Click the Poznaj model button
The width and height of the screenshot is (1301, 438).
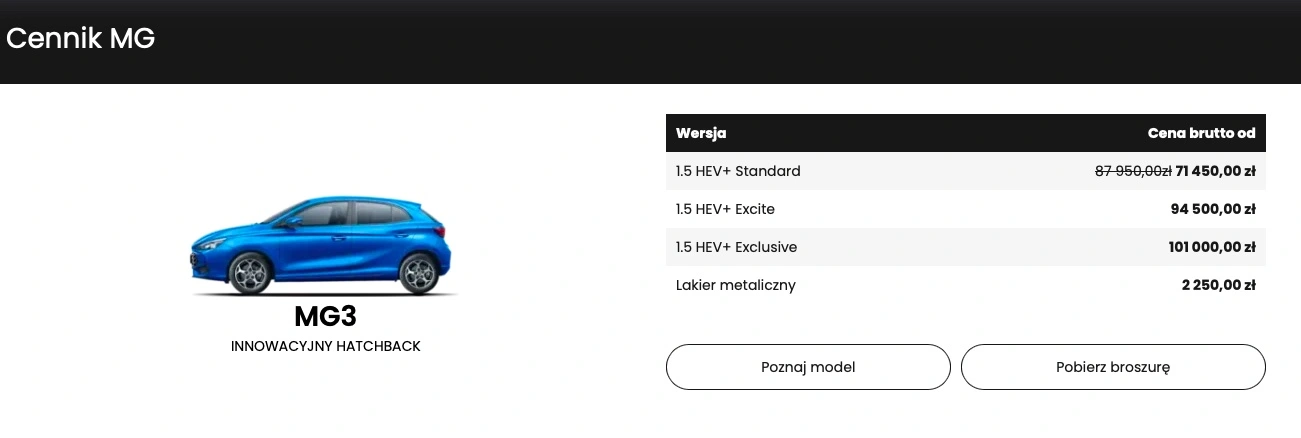[808, 367]
